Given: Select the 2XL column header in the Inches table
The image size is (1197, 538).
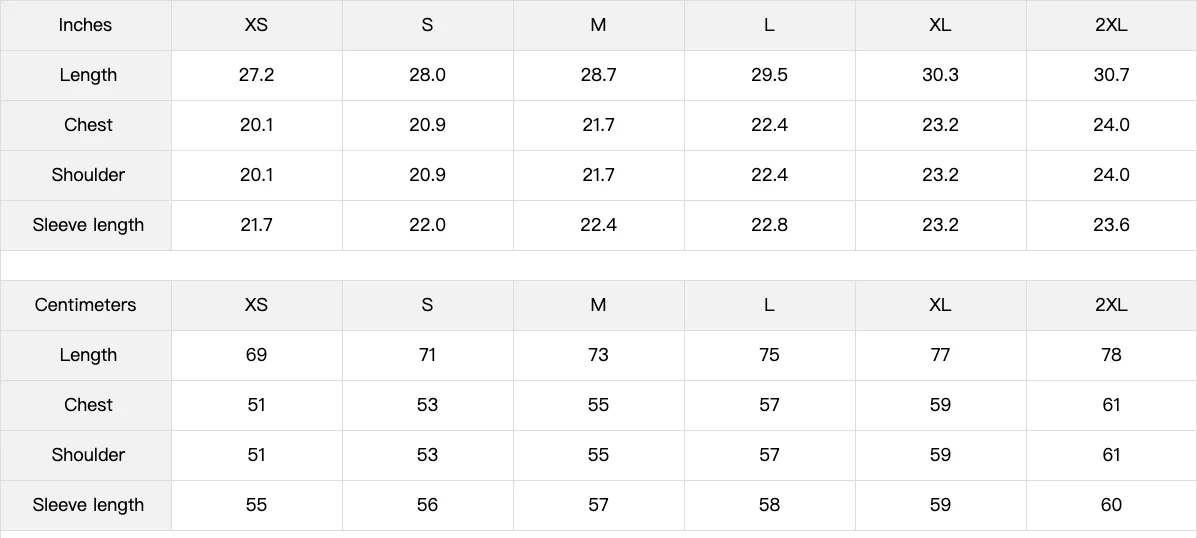Looking at the screenshot, I should 1111,25.
